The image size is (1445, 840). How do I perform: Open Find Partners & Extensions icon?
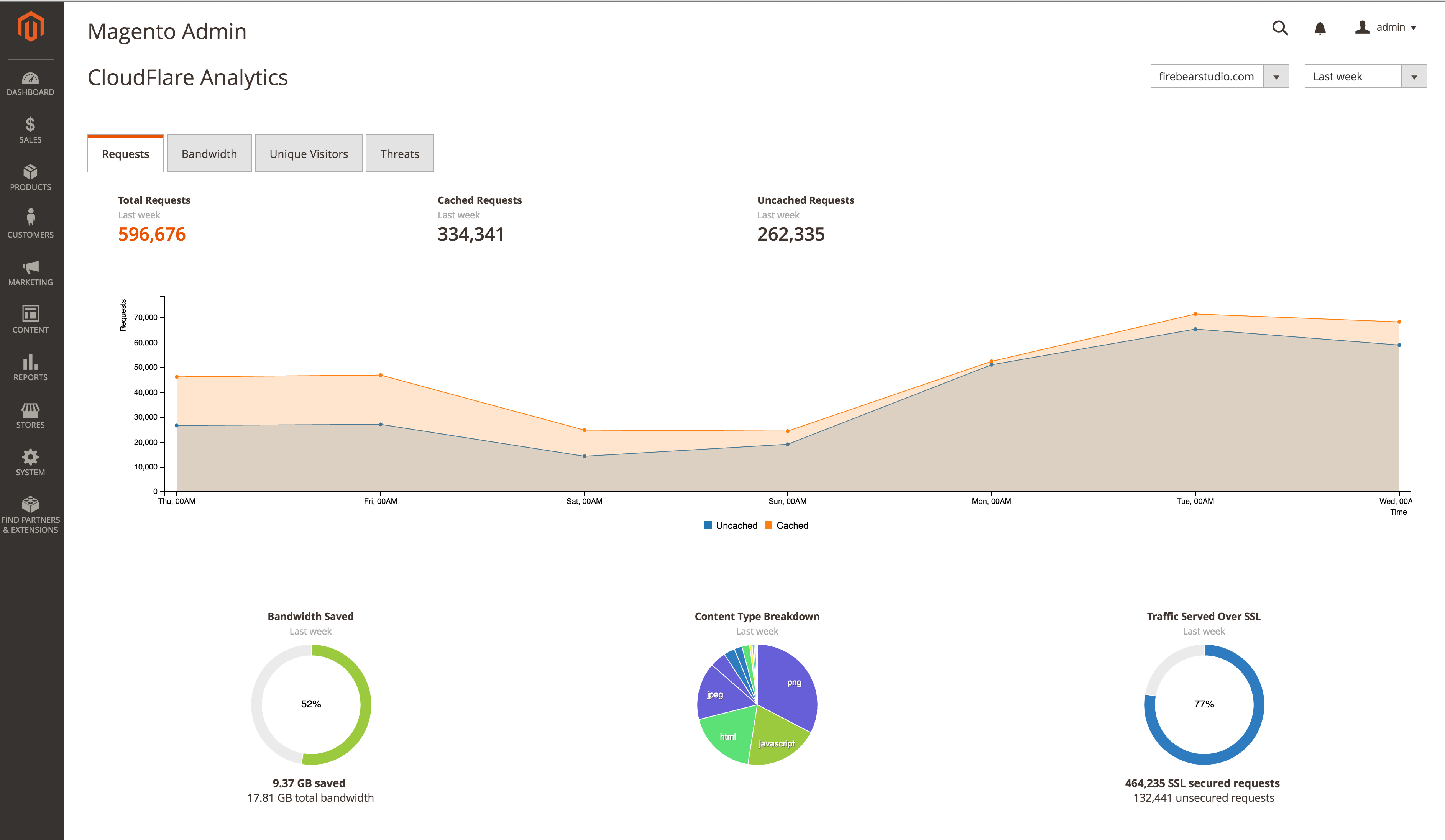pos(30,505)
